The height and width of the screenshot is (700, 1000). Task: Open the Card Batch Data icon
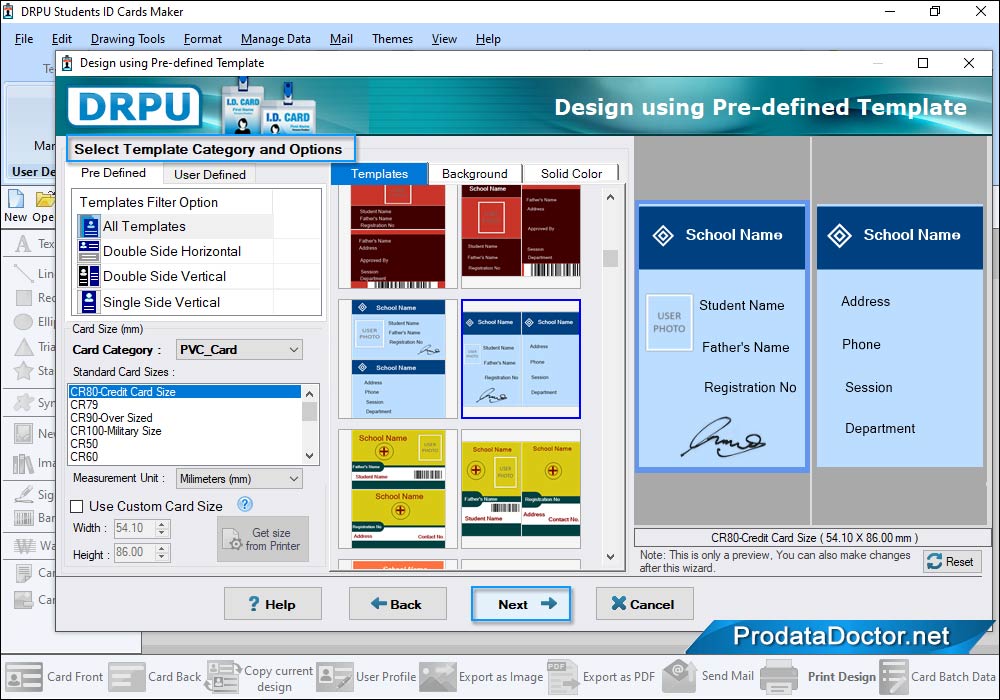[x=893, y=676]
